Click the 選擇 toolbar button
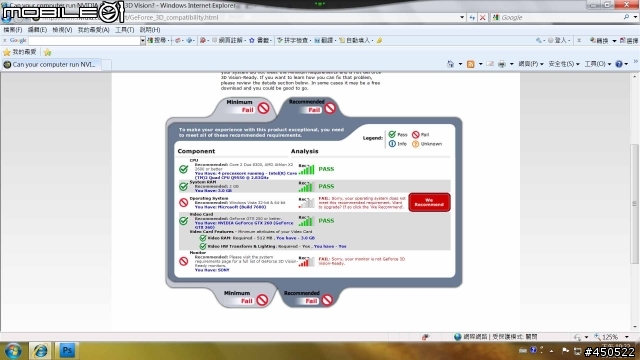Screen dimensions: 640x360 629,40
